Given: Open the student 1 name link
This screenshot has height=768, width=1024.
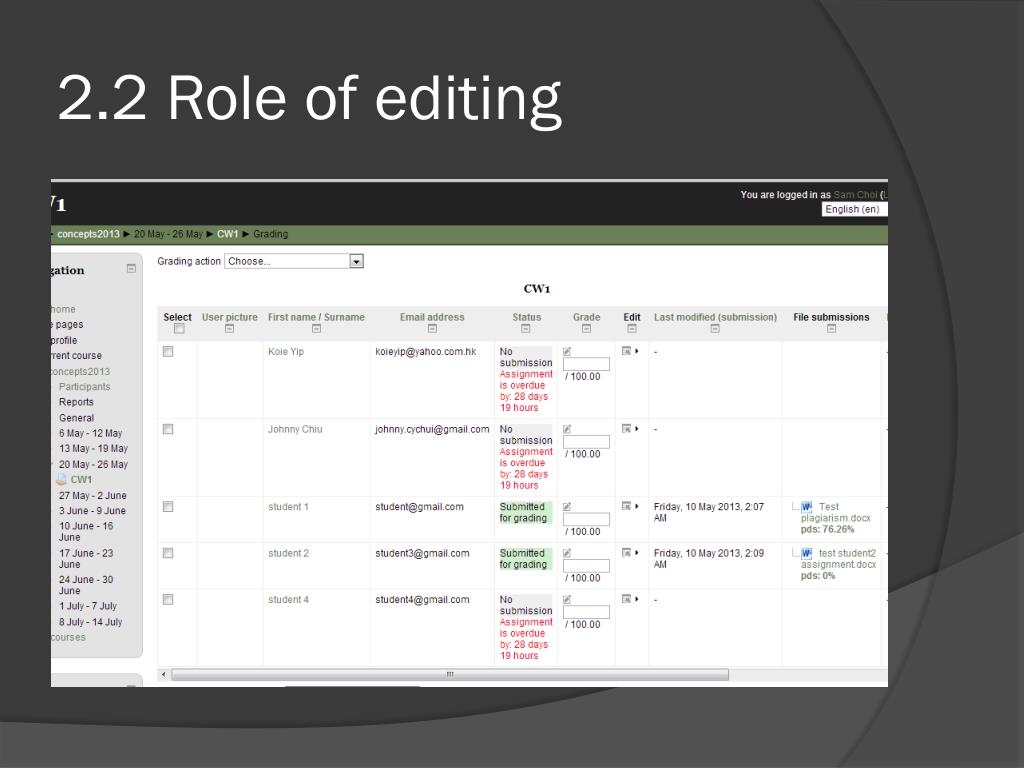Looking at the screenshot, I should pyautogui.click(x=288, y=507).
